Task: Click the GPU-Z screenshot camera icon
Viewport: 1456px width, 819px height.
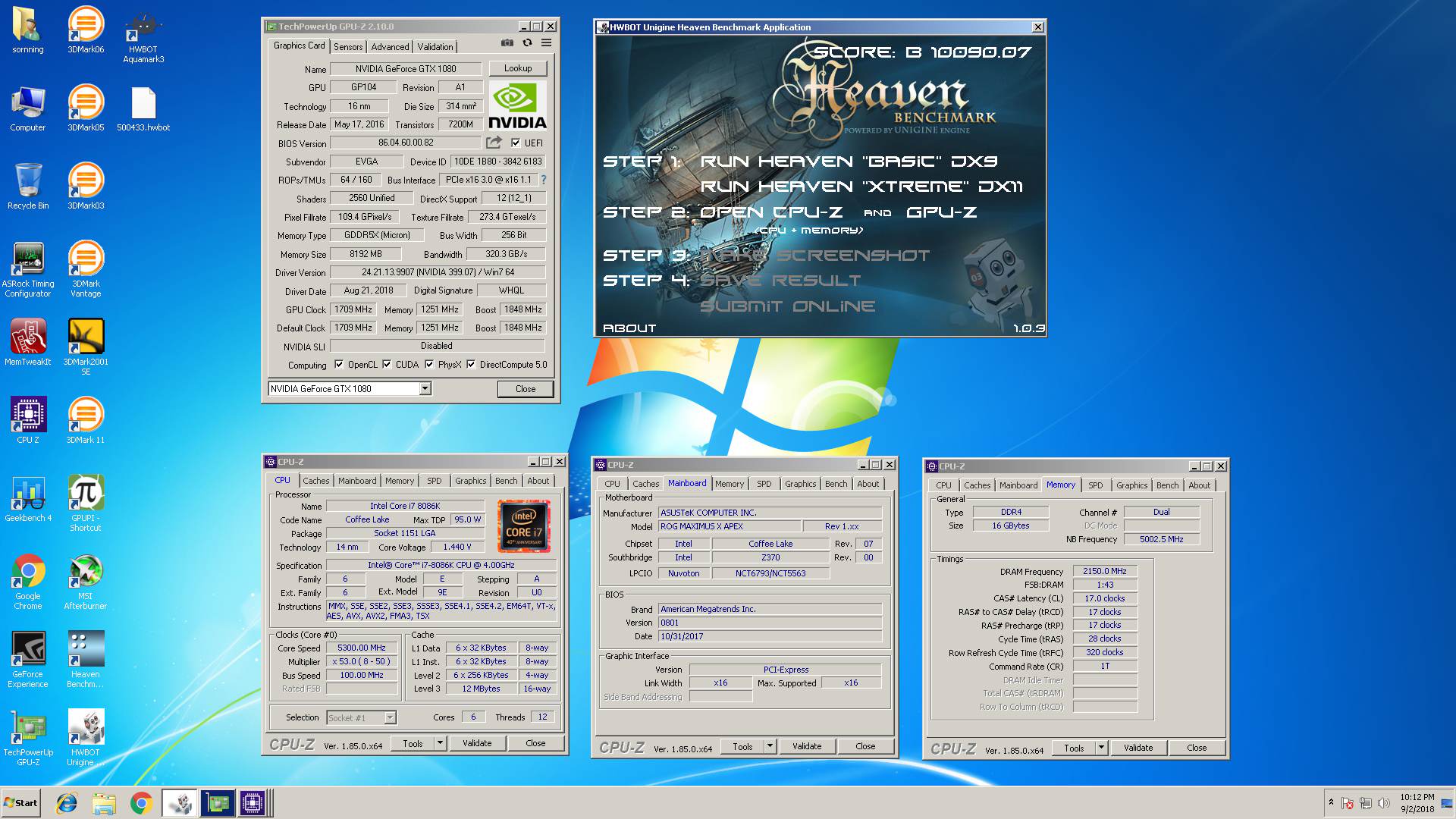Action: [x=507, y=43]
